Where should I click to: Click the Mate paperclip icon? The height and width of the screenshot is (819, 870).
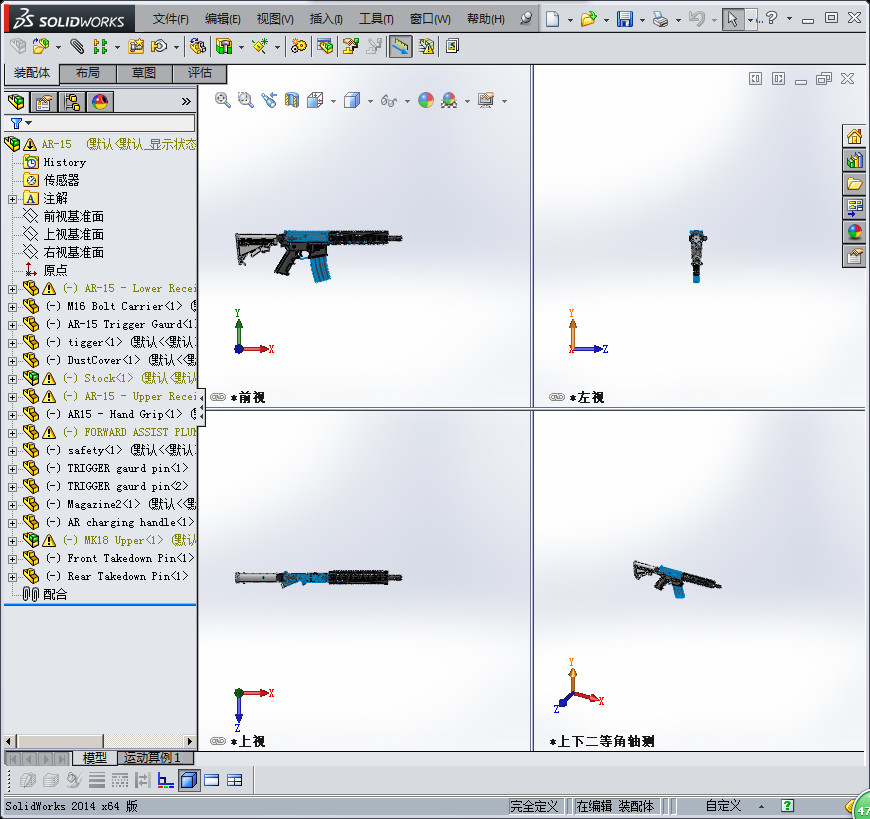77,46
